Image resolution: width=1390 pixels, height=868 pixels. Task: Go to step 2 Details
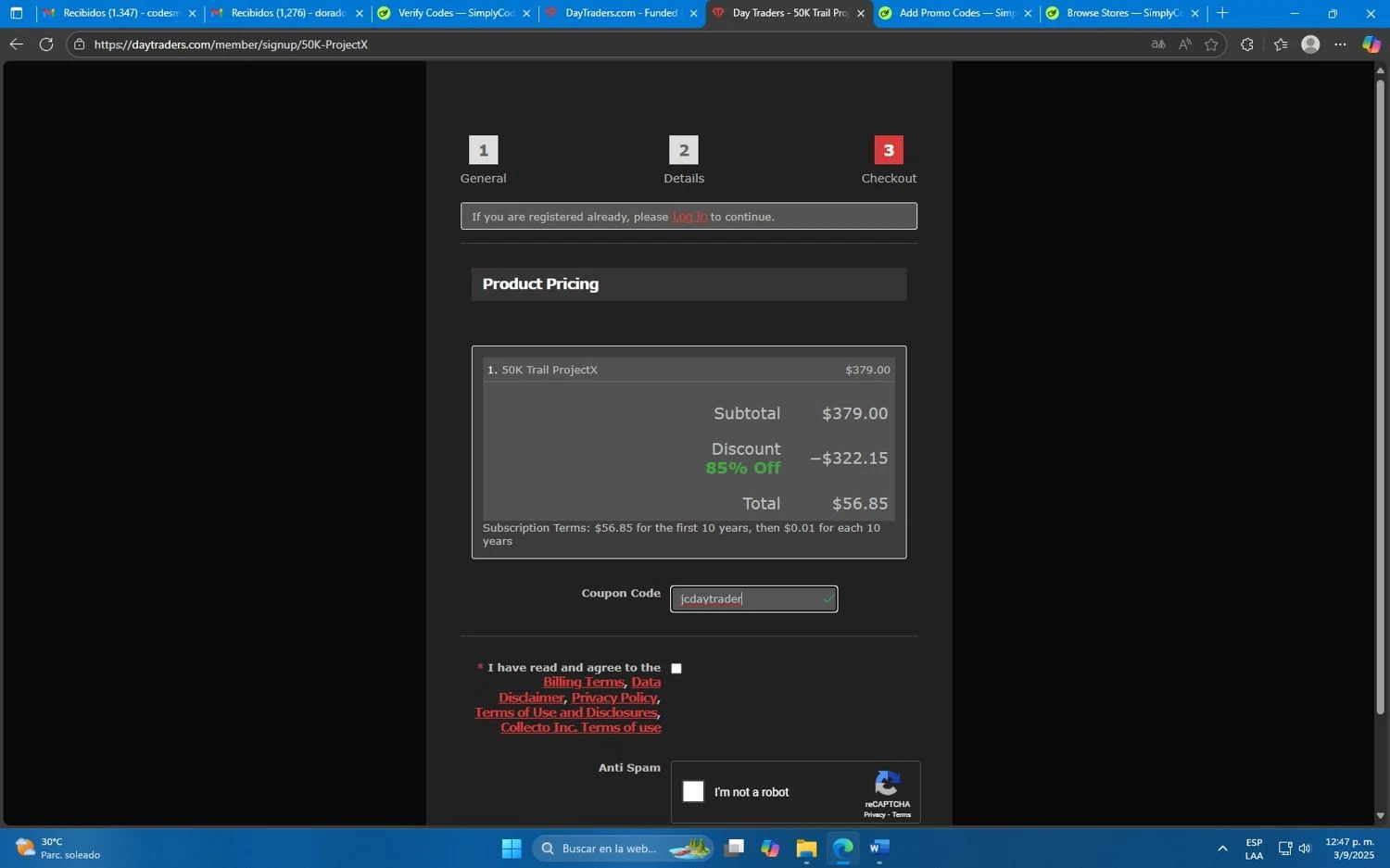[x=684, y=160]
